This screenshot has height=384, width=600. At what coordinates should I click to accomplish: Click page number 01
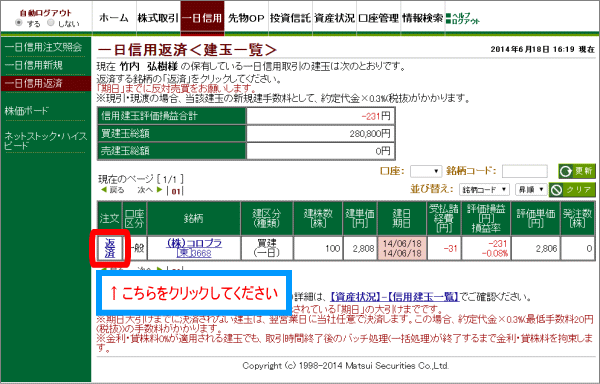176,191
